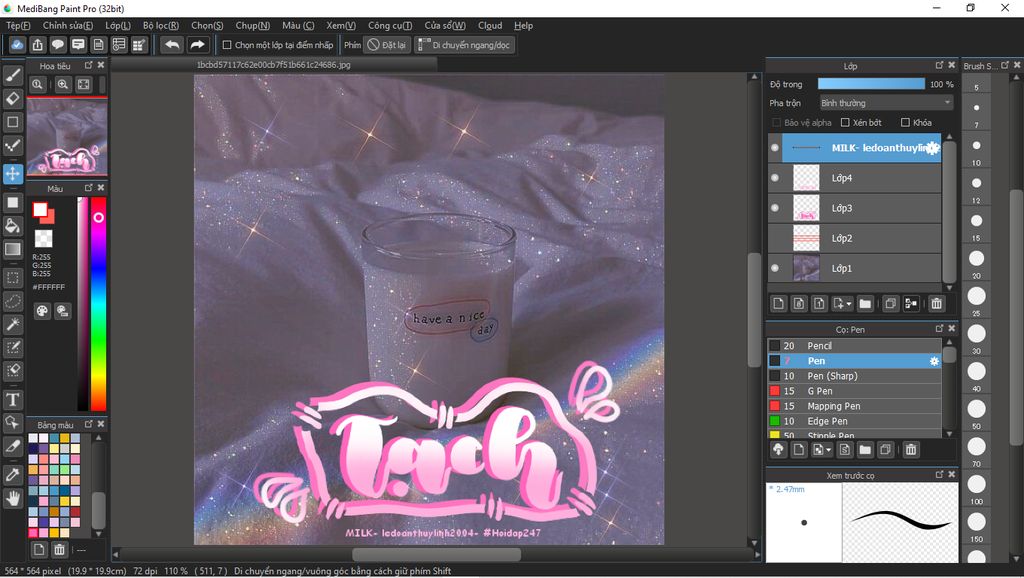Pick the Lasso selection tool
Screen dimensions: 1024x578
click(12, 301)
